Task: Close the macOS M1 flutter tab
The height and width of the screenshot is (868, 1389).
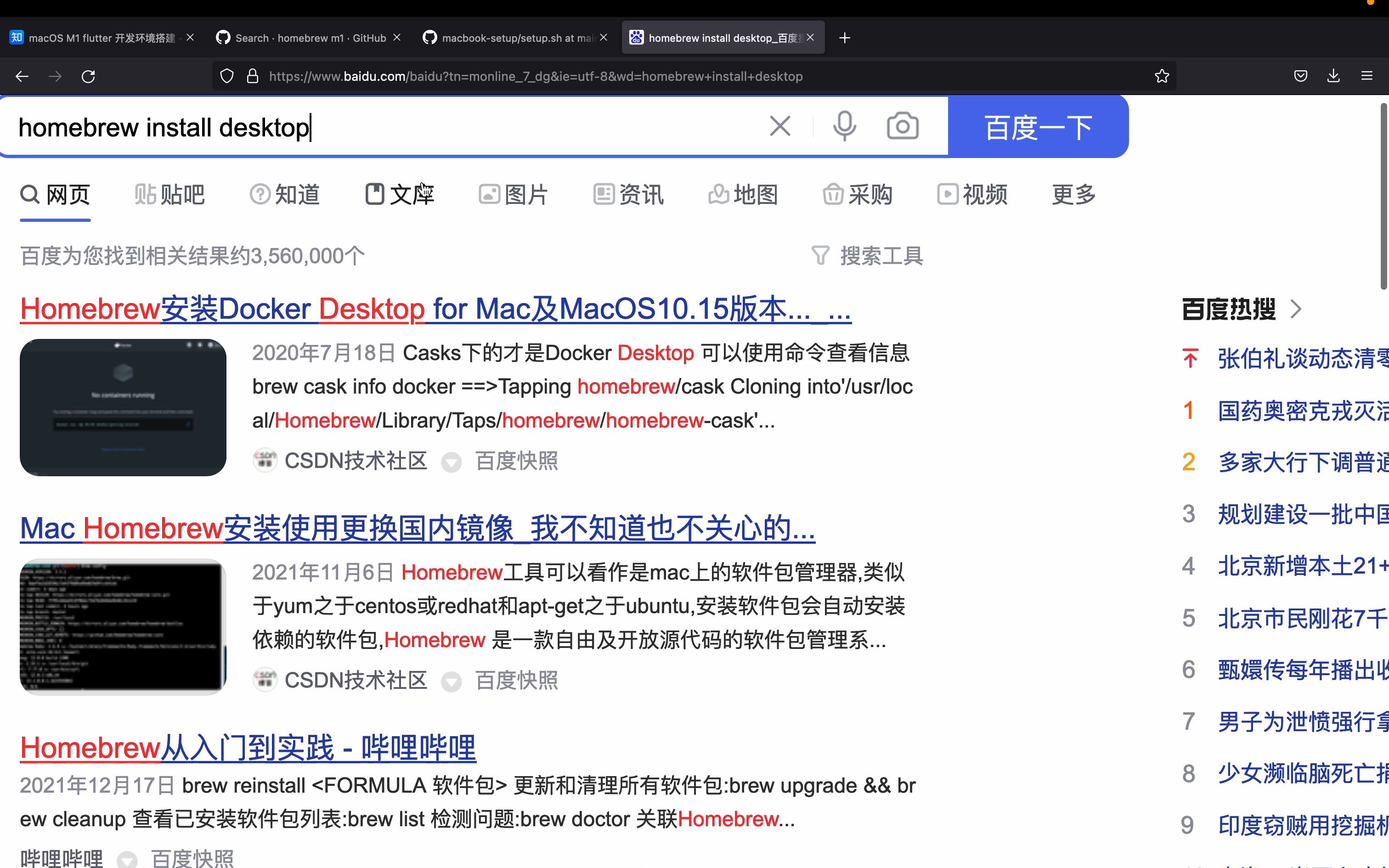Action: pos(190,37)
